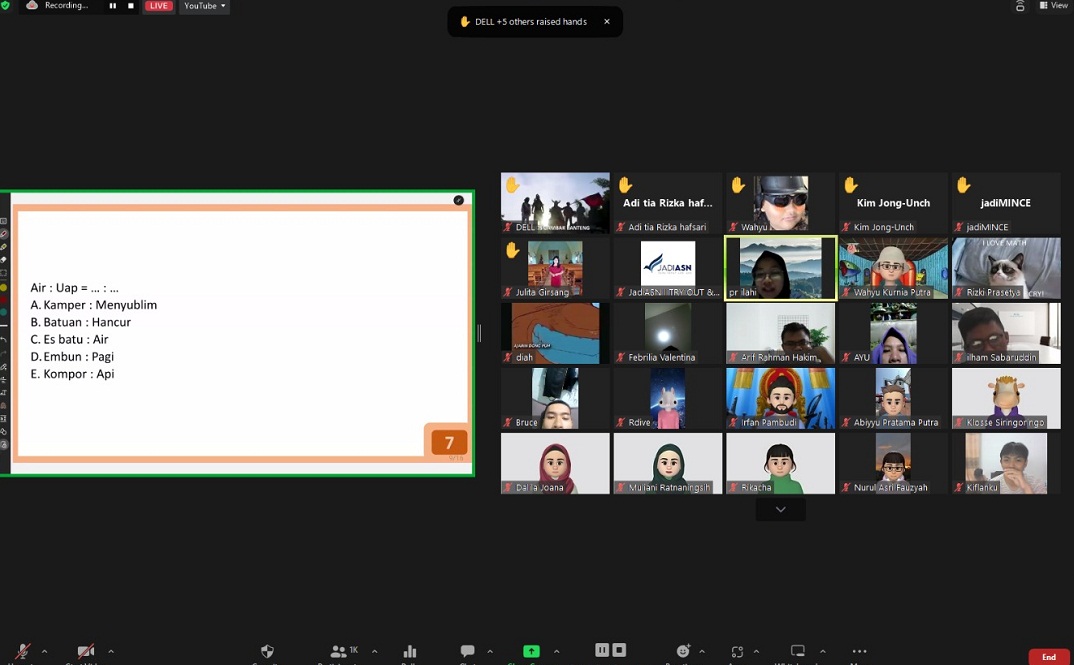Open the Polls bar-chart icon
The height and width of the screenshot is (665, 1074).
tap(410, 652)
